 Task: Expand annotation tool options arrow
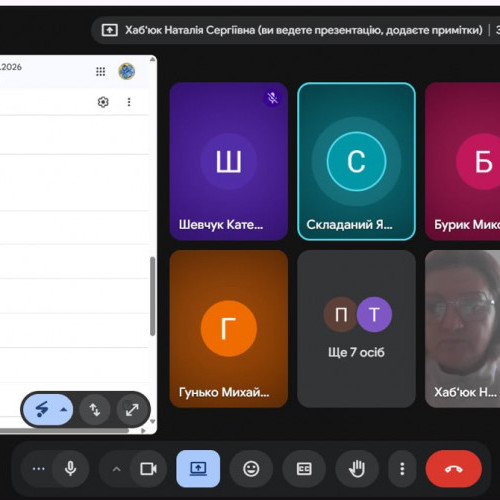pos(63,410)
